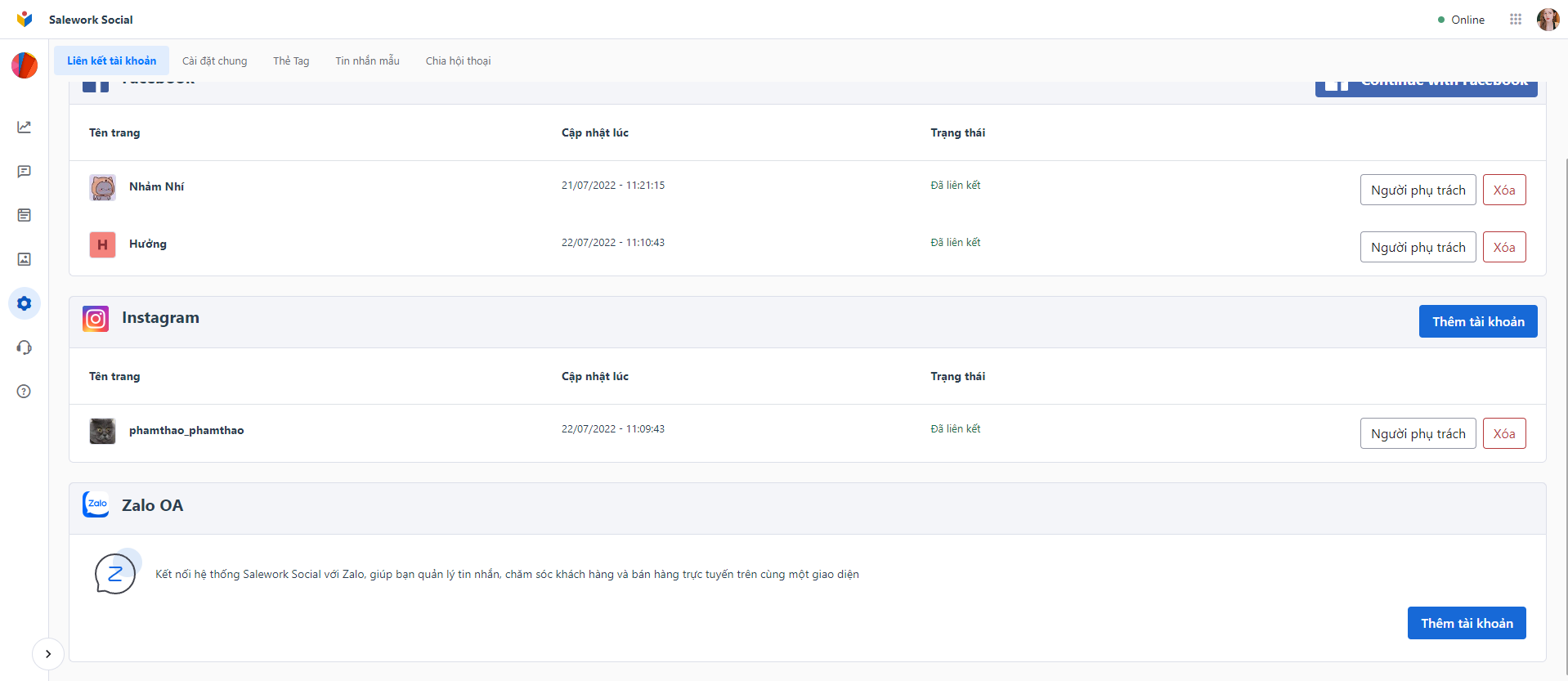Open the Thẻ Tag tab
1568x681 pixels.
tap(291, 60)
